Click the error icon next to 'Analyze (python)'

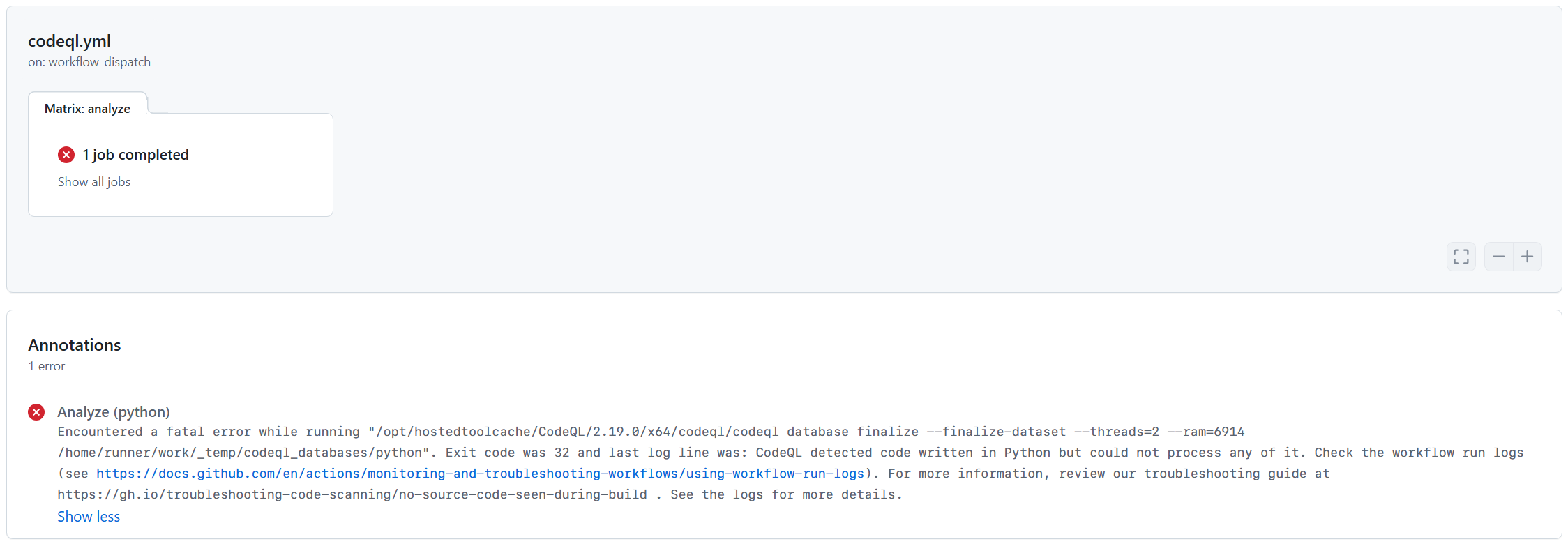[x=36, y=412]
